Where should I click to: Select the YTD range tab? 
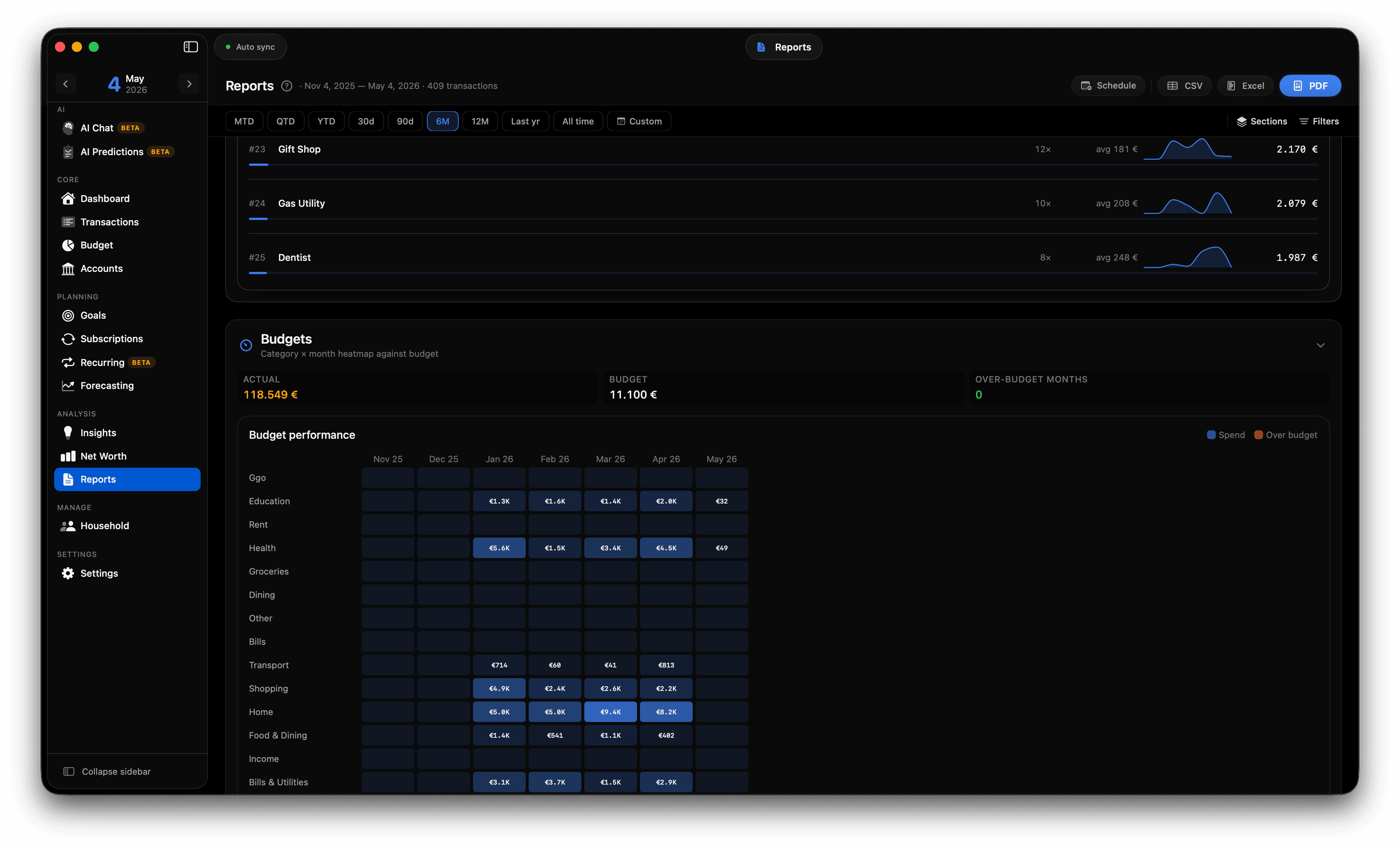(326, 121)
